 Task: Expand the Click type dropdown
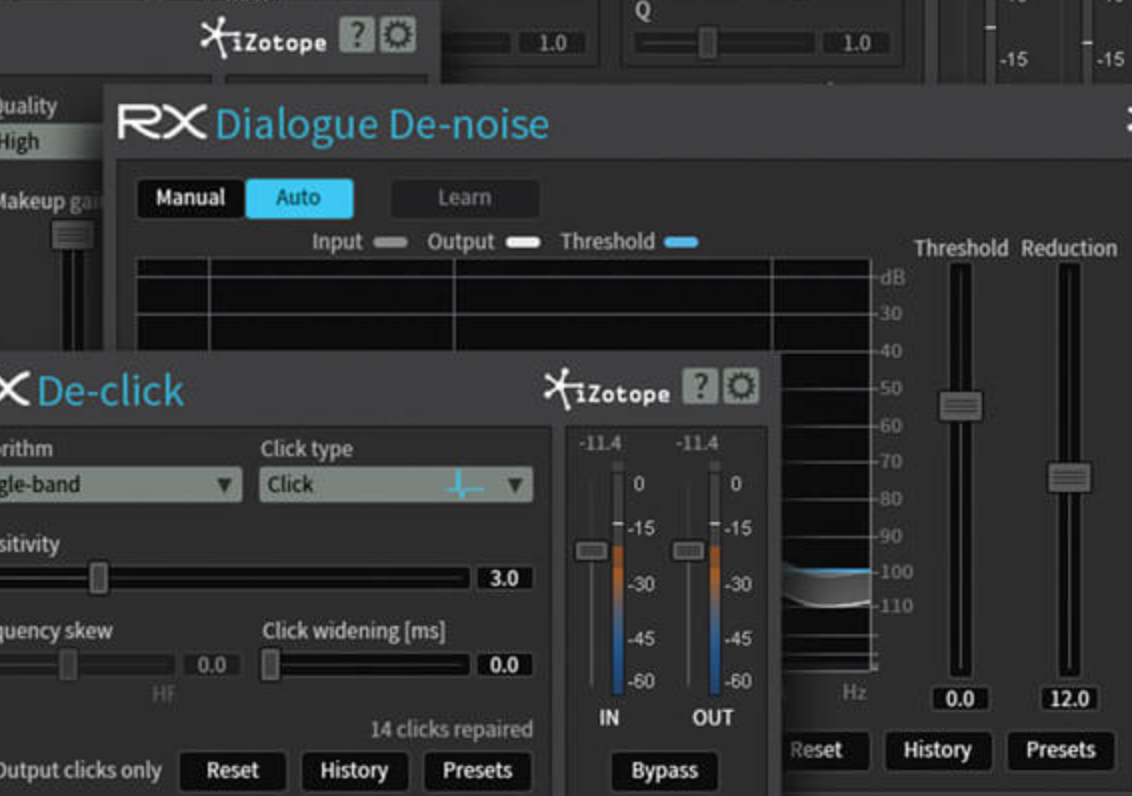click(516, 485)
